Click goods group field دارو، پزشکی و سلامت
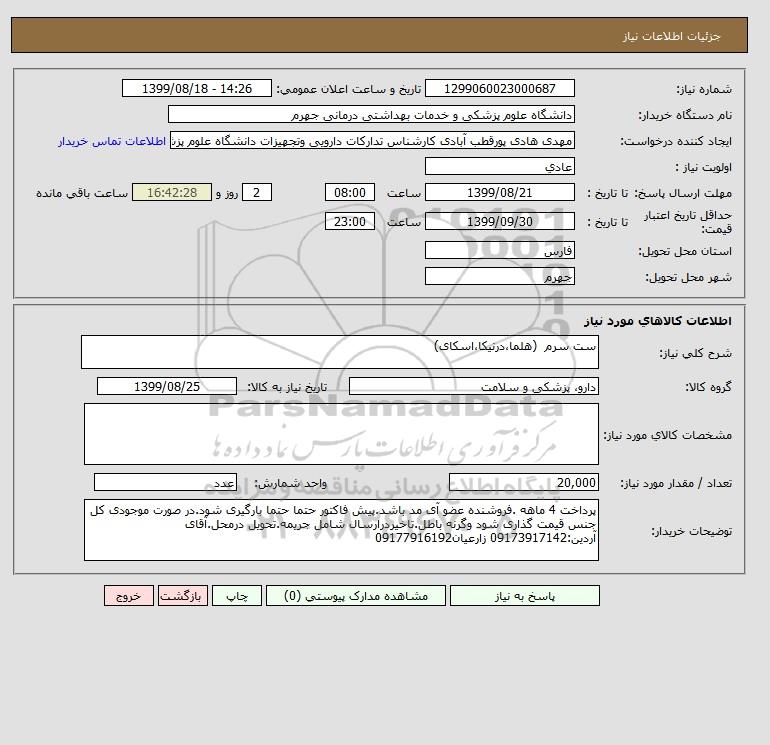The height and width of the screenshot is (745, 770). click(473, 386)
